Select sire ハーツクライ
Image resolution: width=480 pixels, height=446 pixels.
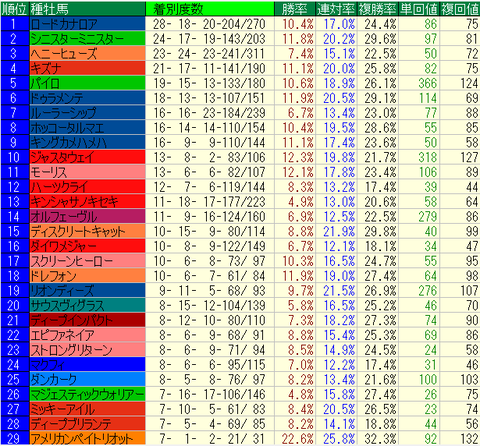tap(87, 187)
